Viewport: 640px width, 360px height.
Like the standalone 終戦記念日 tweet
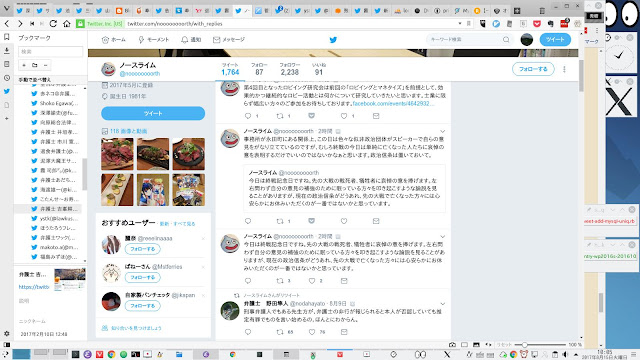[x=312, y=281]
